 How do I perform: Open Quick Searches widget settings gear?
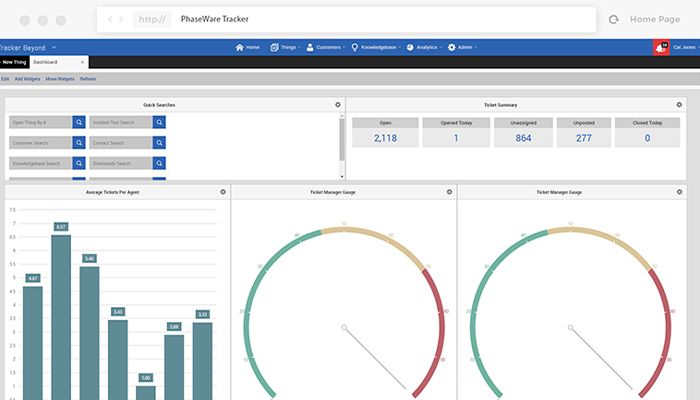tap(338, 104)
